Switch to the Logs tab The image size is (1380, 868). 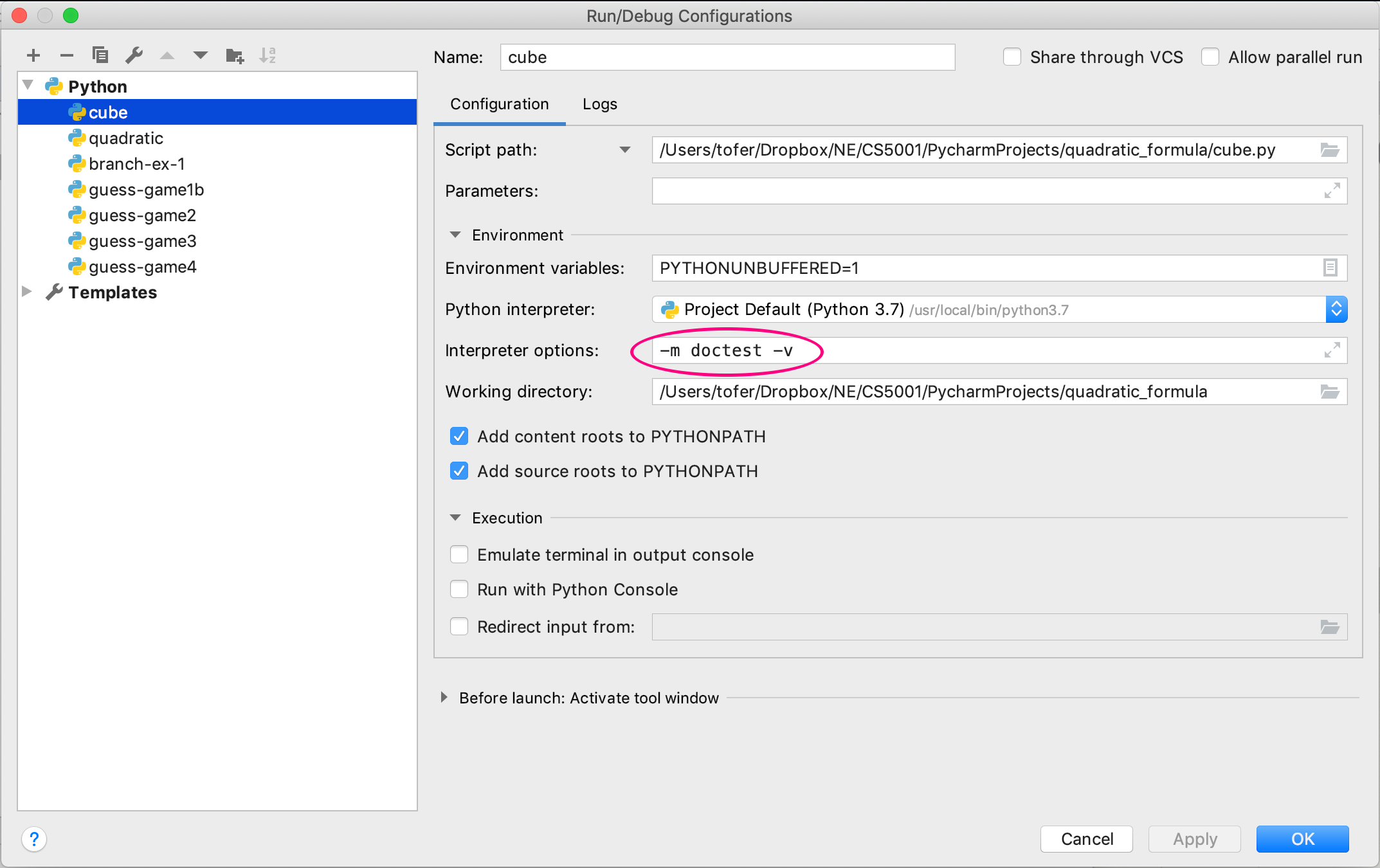599,104
